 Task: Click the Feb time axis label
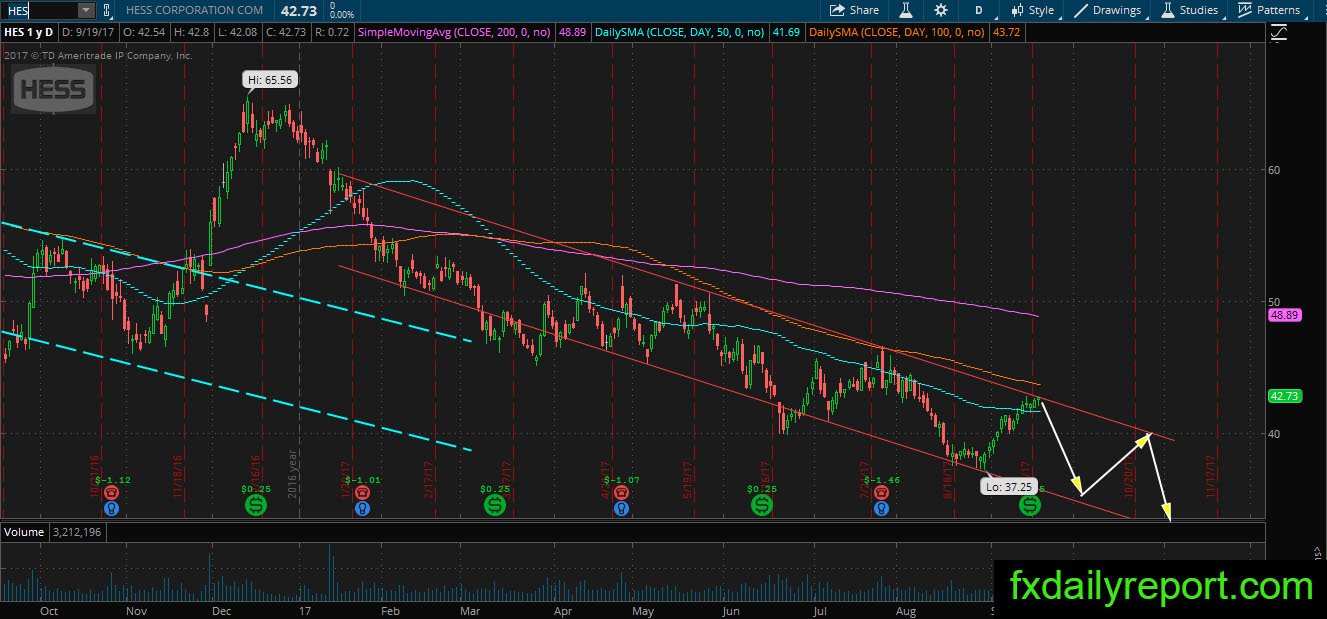pos(390,611)
